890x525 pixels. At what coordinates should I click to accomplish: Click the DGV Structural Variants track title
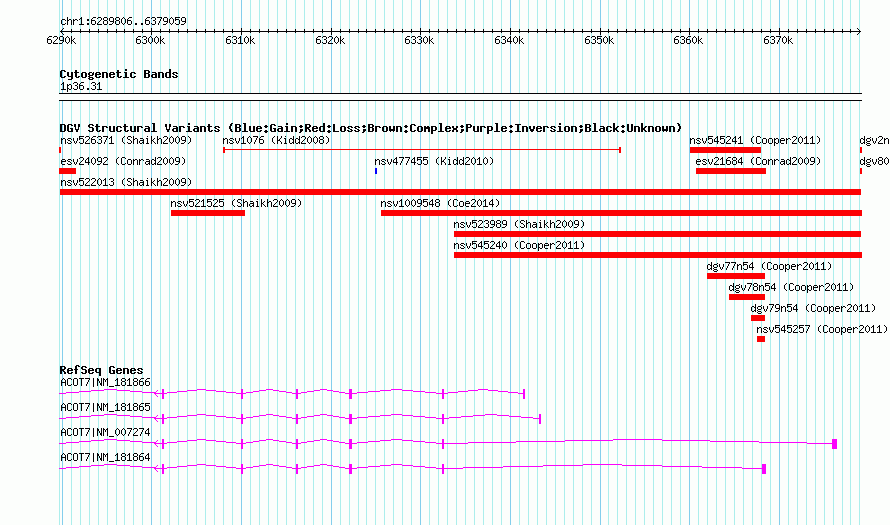click(x=370, y=128)
